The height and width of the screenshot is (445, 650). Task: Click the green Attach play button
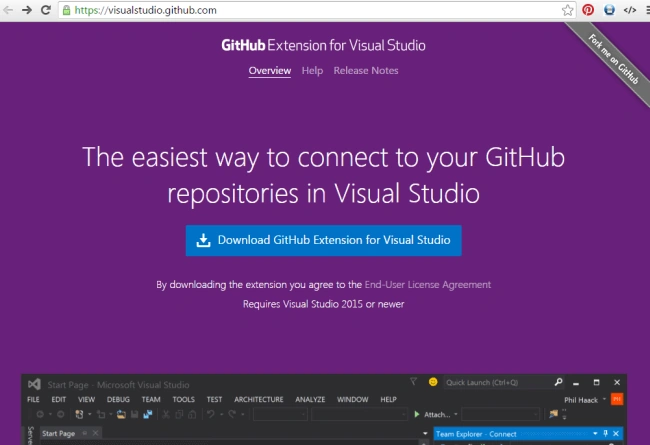[417, 414]
